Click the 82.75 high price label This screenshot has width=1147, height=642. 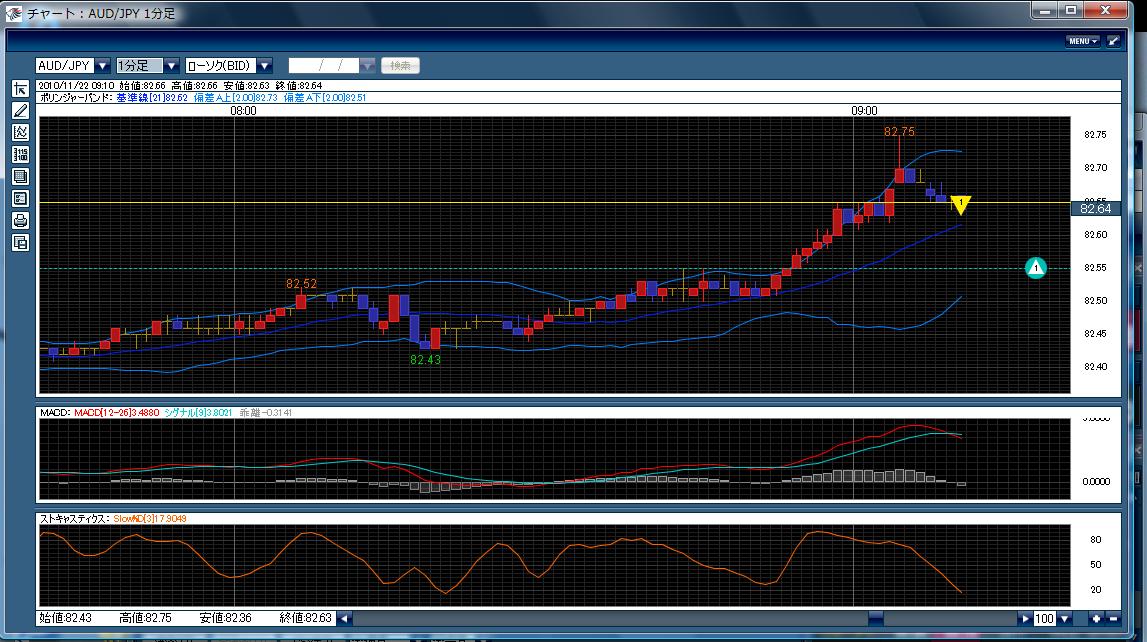click(x=899, y=132)
